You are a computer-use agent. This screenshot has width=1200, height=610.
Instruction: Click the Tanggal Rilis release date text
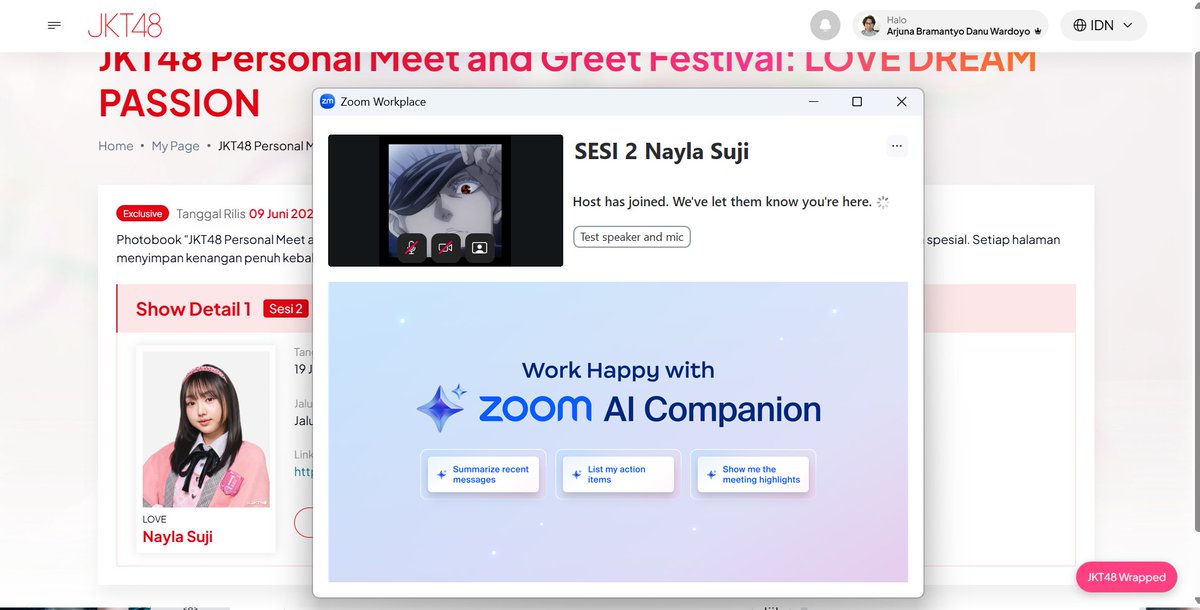pyautogui.click(x=245, y=213)
